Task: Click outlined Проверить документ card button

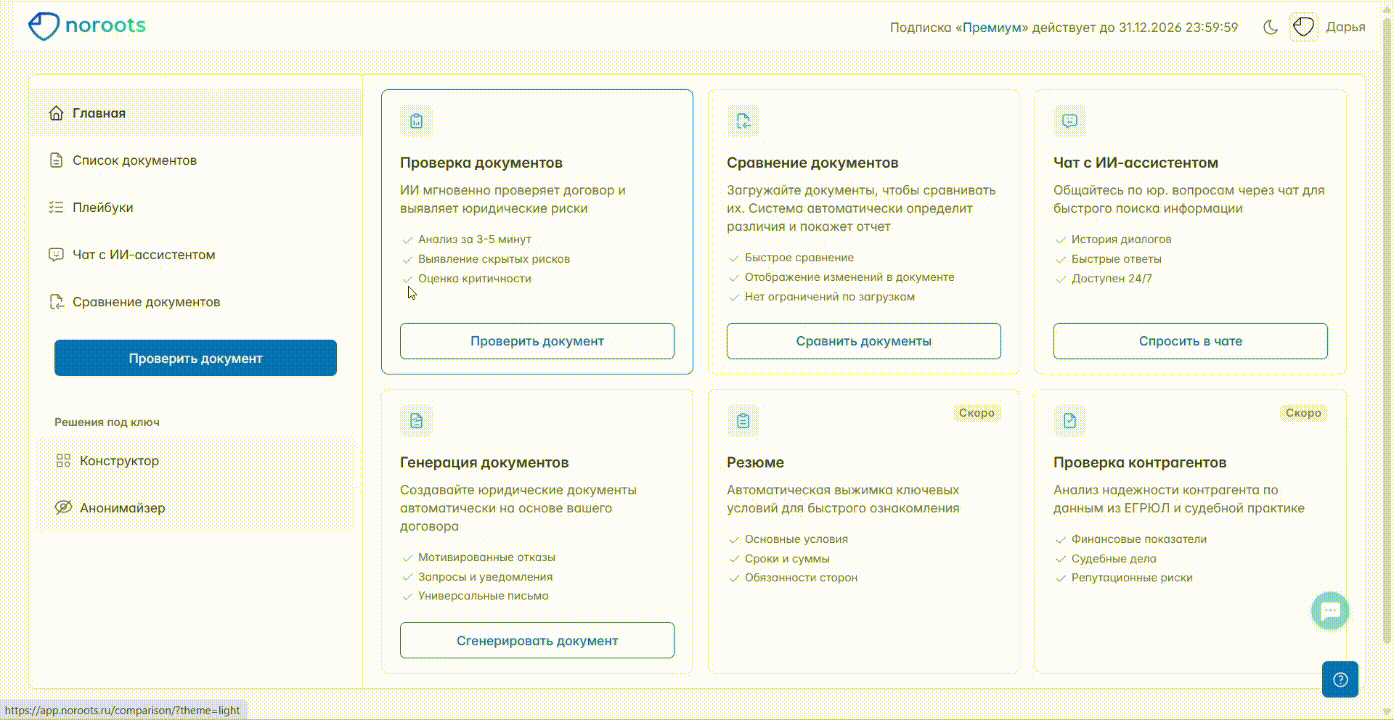Action: 537,341
